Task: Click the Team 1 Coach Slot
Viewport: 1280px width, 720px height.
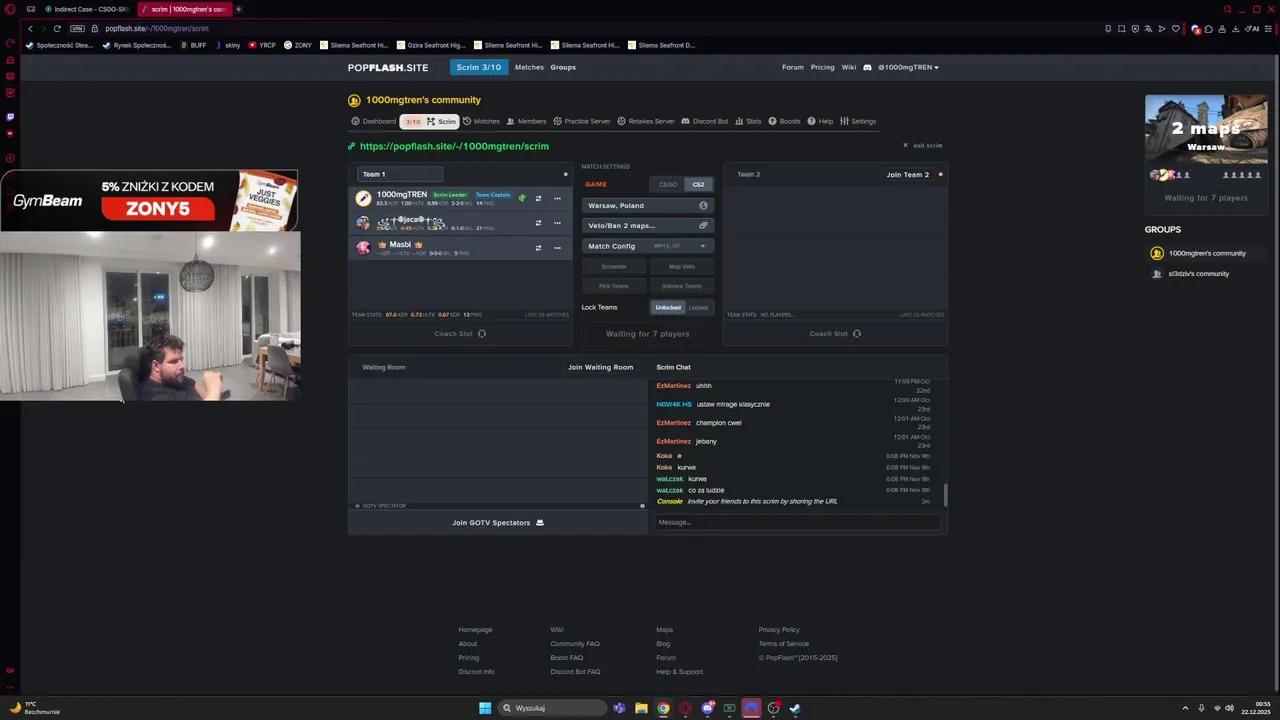Action: click(x=460, y=334)
